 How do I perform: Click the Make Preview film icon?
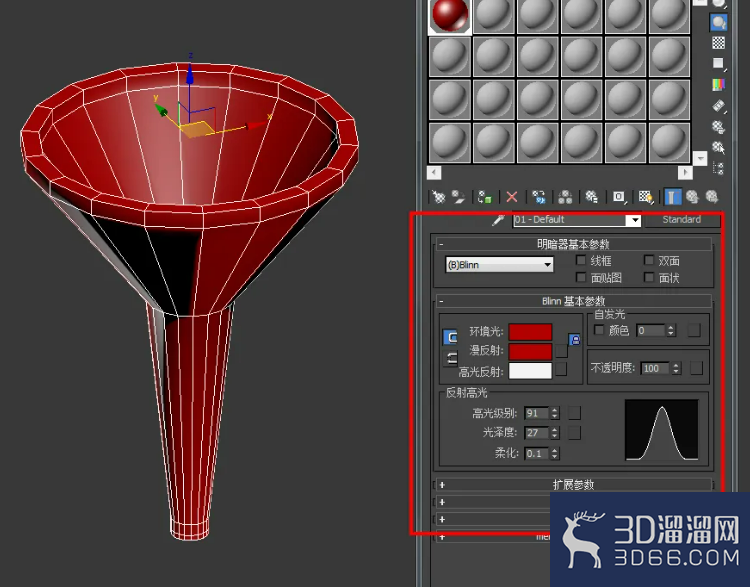coord(718,106)
